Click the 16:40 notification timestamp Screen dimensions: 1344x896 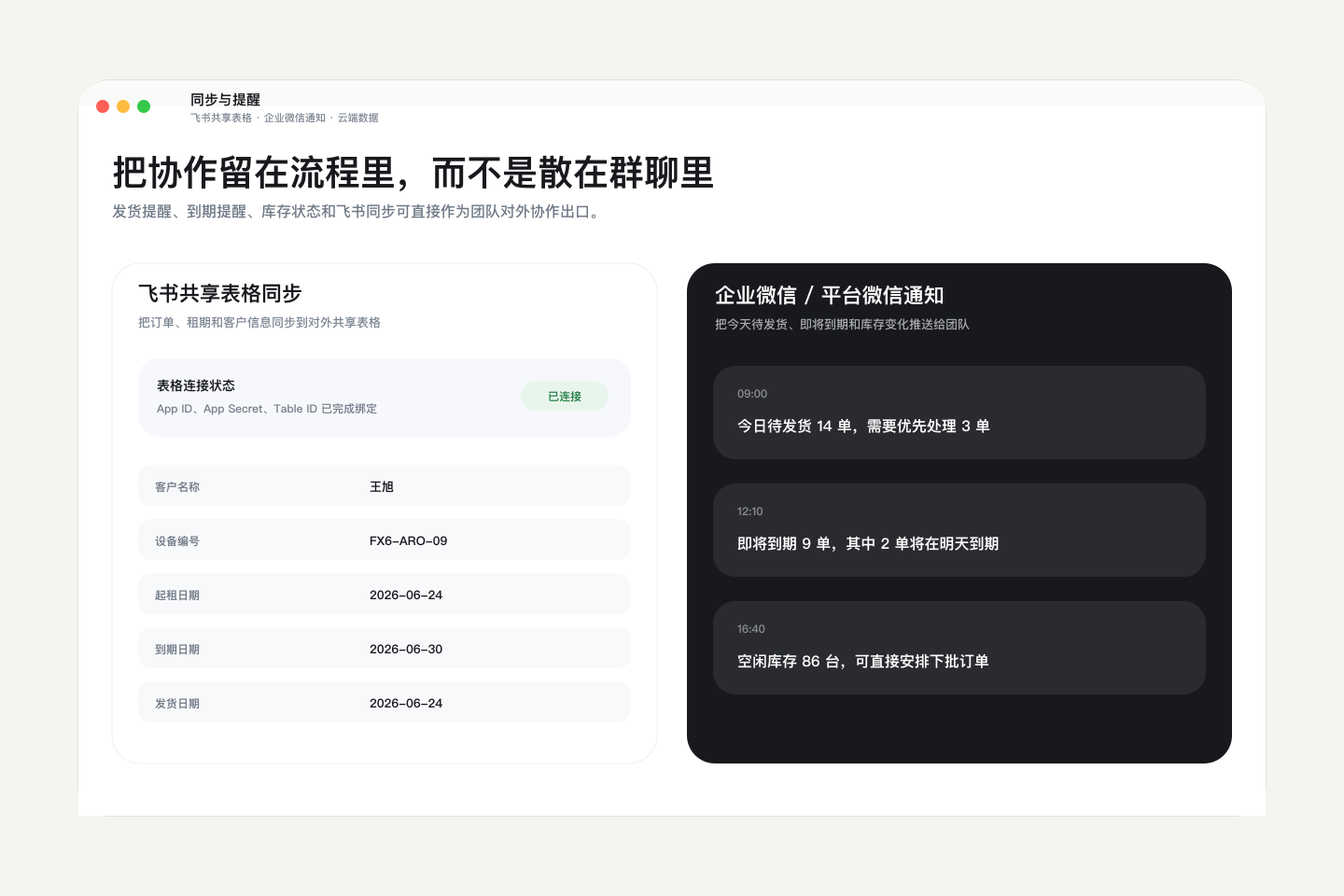(x=751, y=629)
